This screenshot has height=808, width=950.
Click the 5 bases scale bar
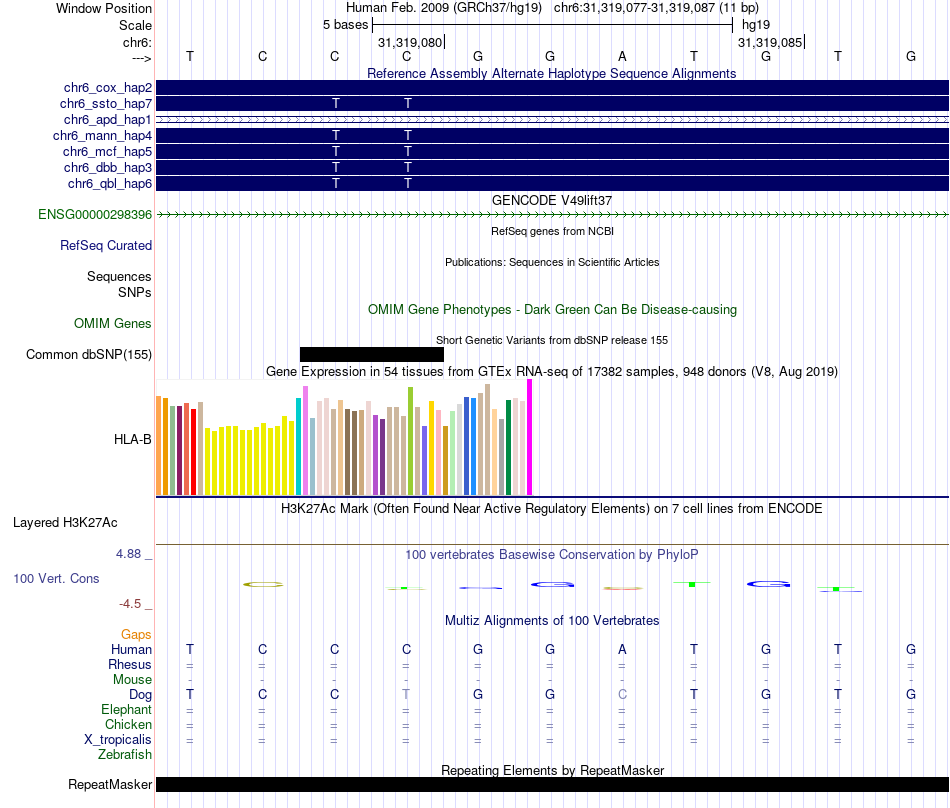point(552,25)
